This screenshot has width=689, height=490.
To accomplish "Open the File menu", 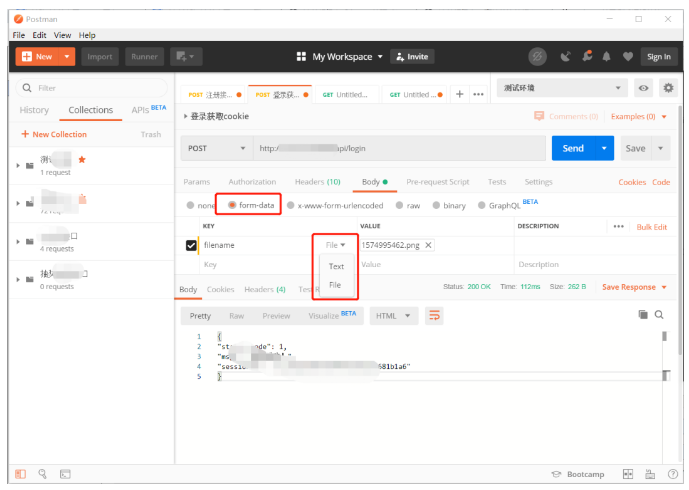I will tap(19, 35).
